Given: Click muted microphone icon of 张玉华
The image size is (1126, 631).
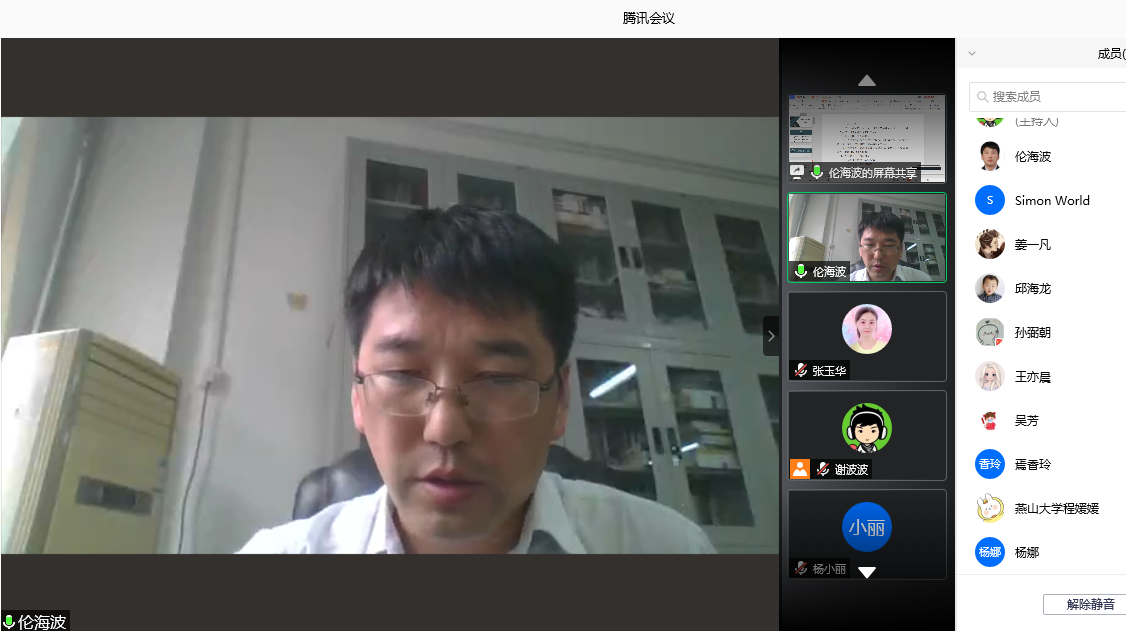Looking at the screenshot, I should click(x=801, y=370).
